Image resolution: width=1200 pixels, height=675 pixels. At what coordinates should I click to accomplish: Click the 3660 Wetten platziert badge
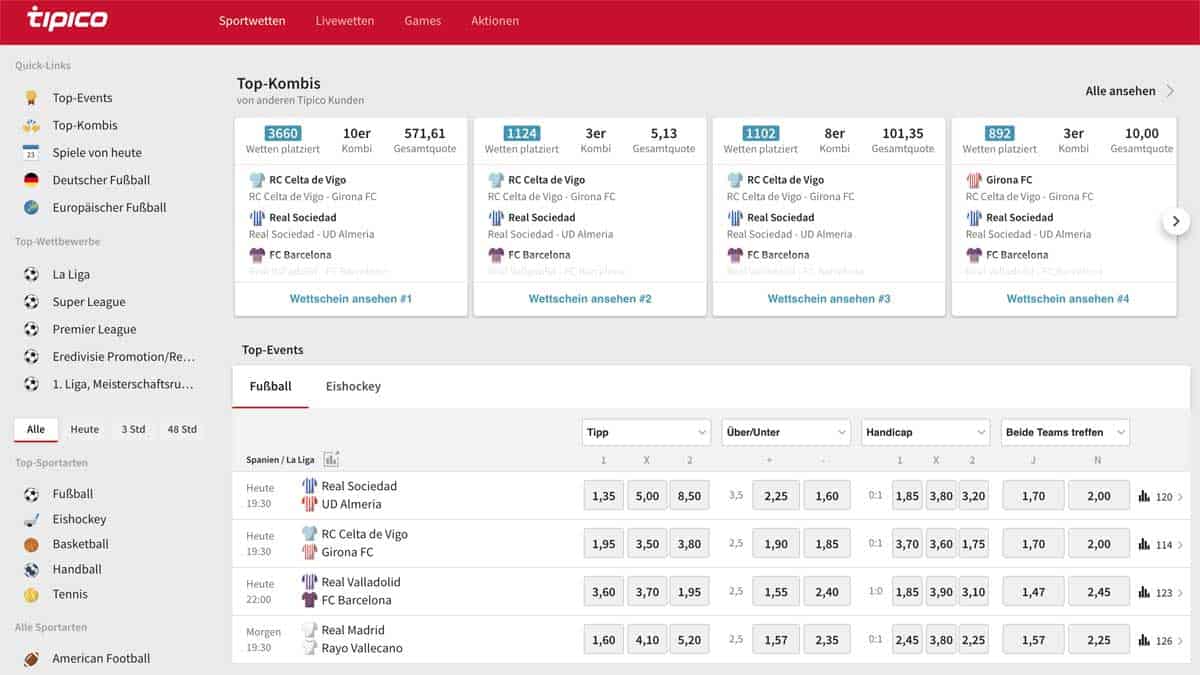283,133
